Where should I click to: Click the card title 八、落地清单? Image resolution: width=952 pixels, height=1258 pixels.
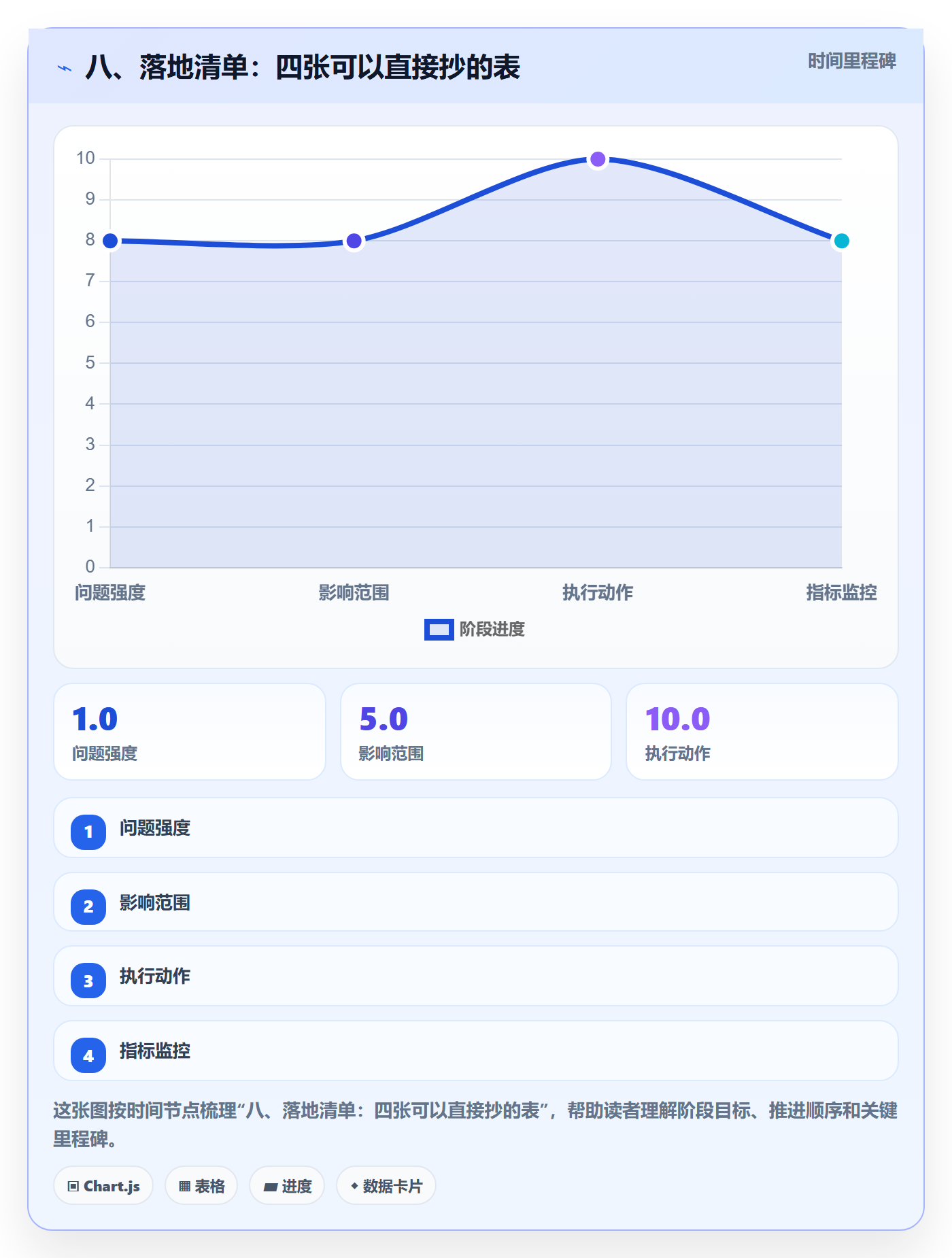[303, 68]
